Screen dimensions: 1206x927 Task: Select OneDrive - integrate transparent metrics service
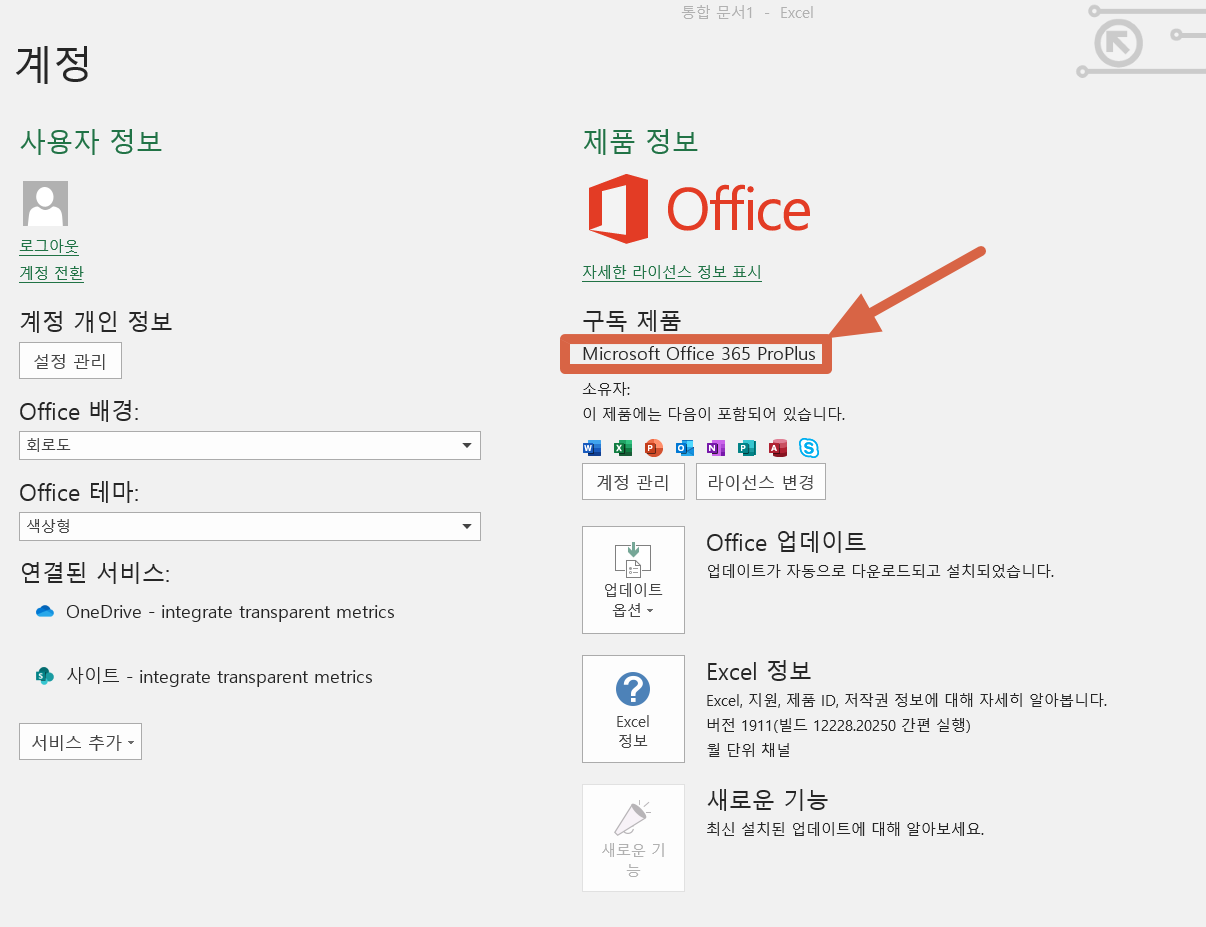click(215, 612)
